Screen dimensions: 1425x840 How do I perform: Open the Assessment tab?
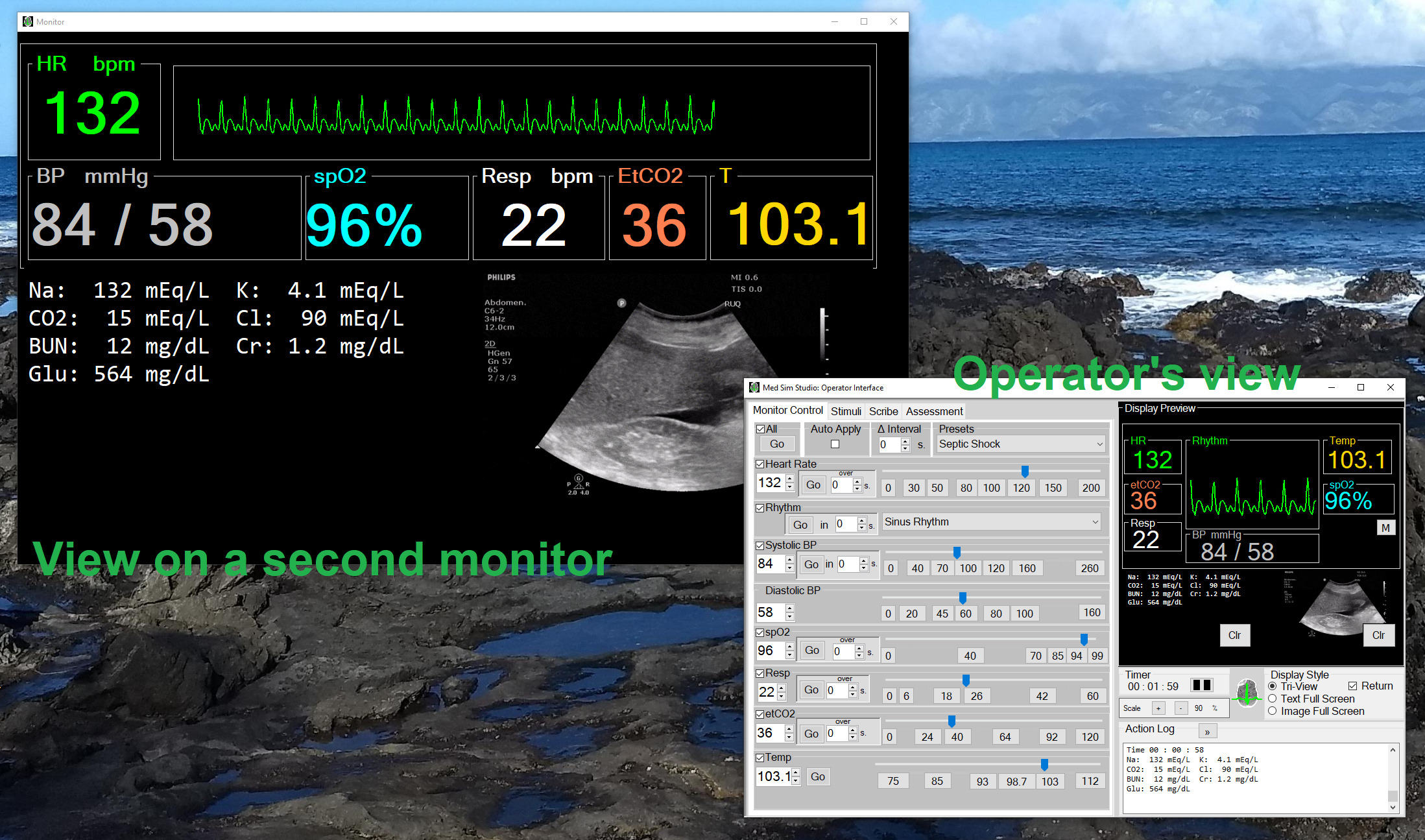tap(933, 411)
